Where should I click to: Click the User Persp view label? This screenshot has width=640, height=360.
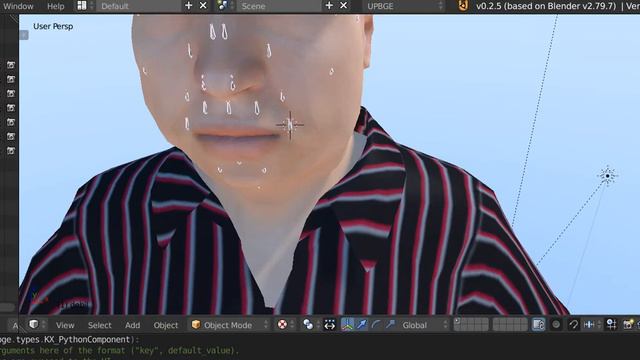click(x=53, y=26)
